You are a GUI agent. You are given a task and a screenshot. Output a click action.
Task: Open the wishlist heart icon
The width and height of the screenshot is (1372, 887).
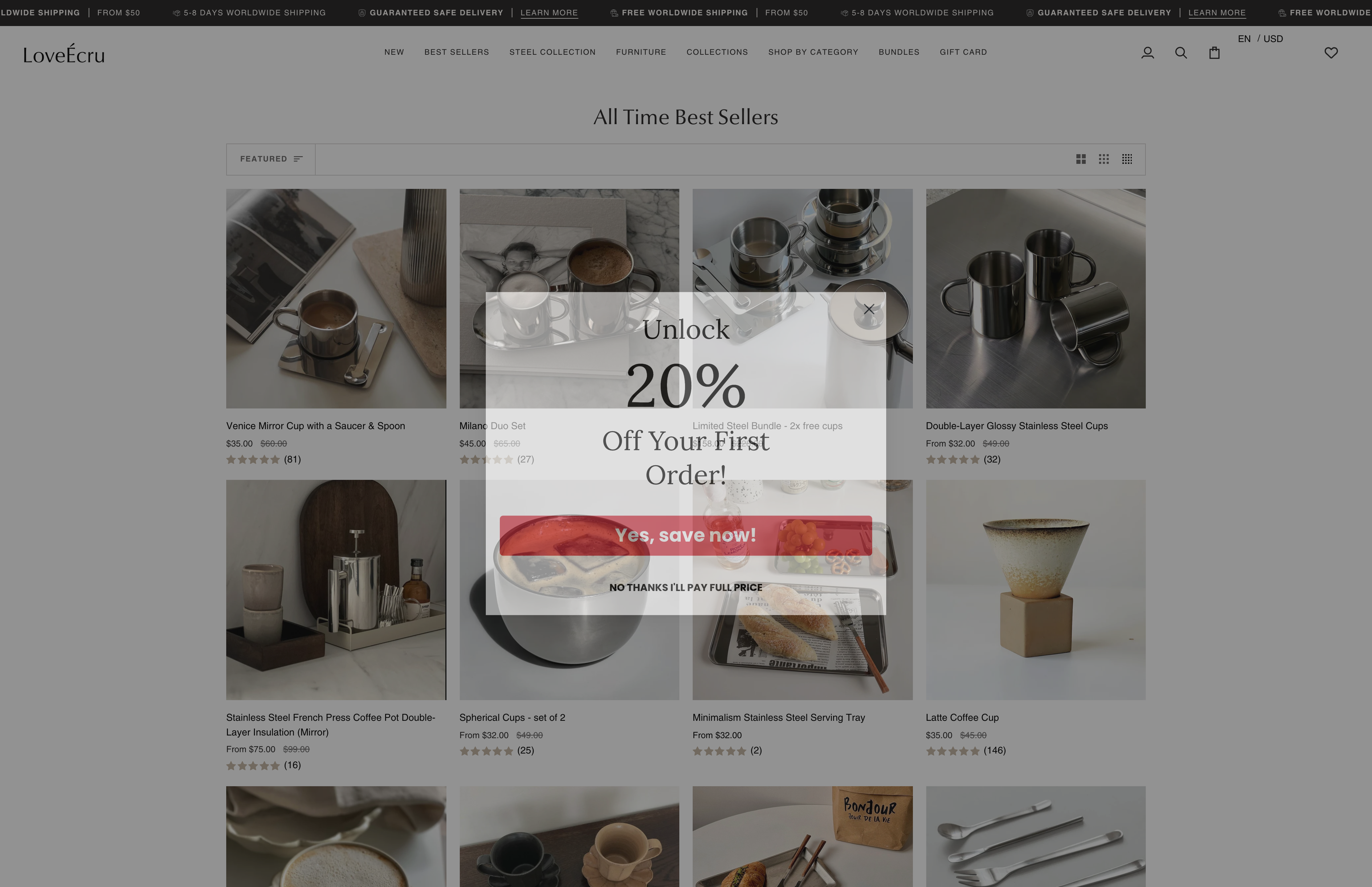point(1331,53)
